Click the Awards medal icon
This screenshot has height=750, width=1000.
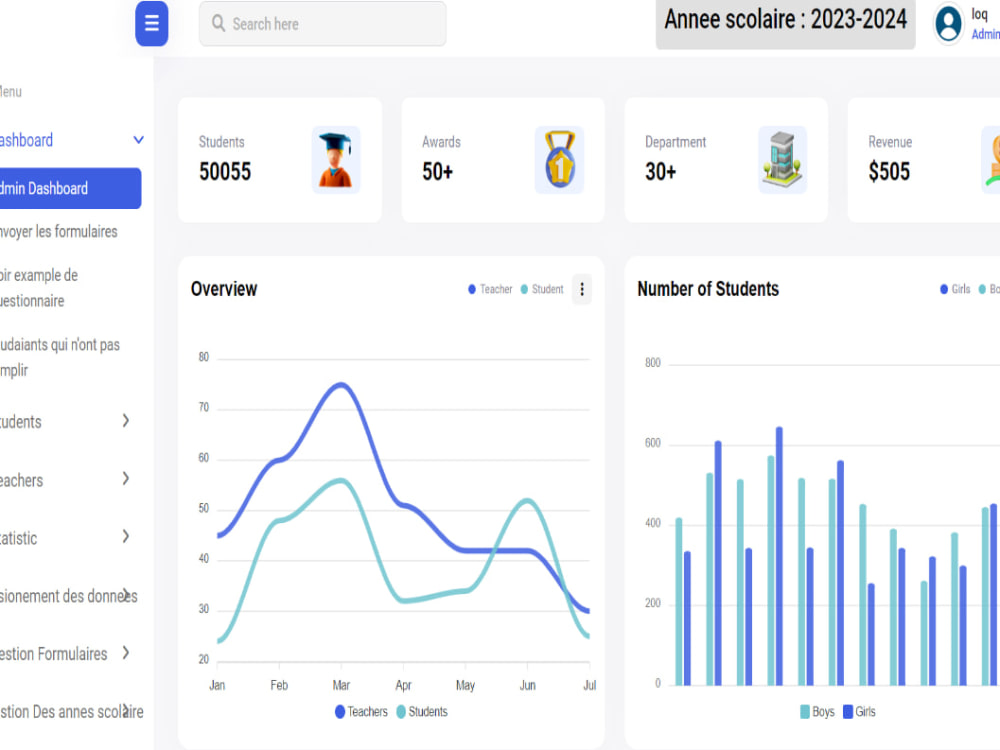pos(559,159)
